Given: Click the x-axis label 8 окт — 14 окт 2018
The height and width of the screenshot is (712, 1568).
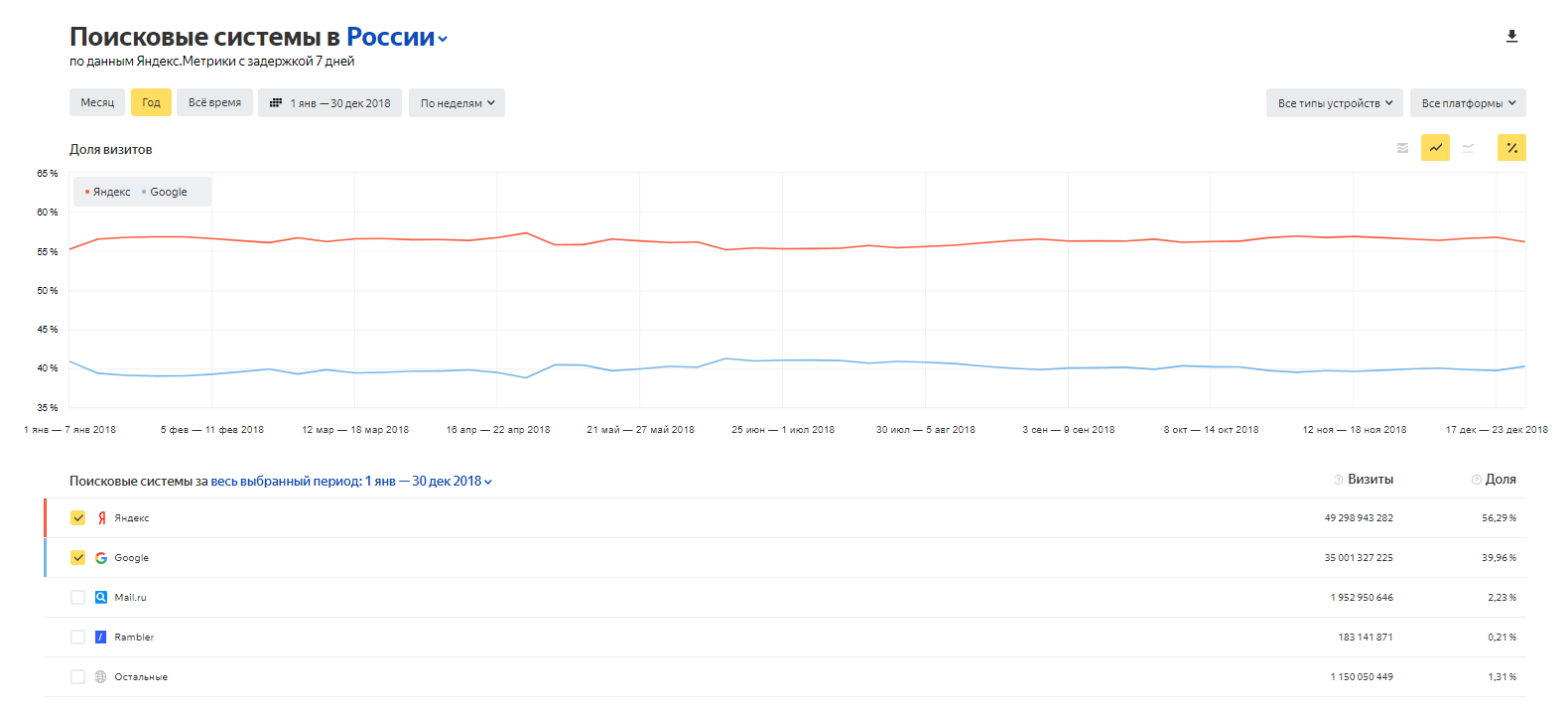Looking at the screenshot, I should 1212,430.
